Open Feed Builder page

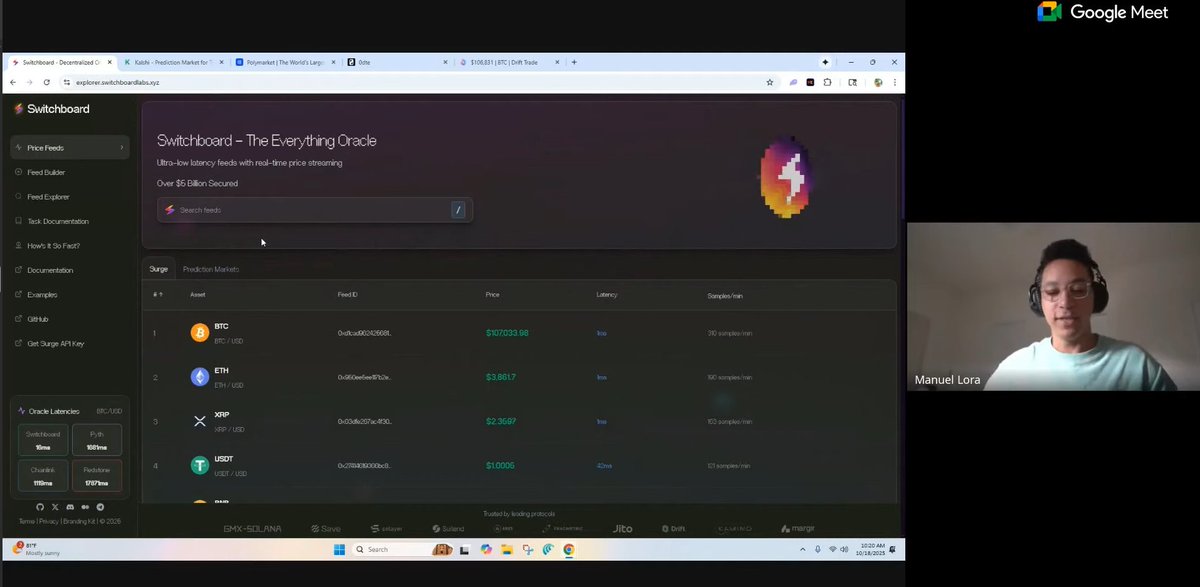tap(46, 172)
